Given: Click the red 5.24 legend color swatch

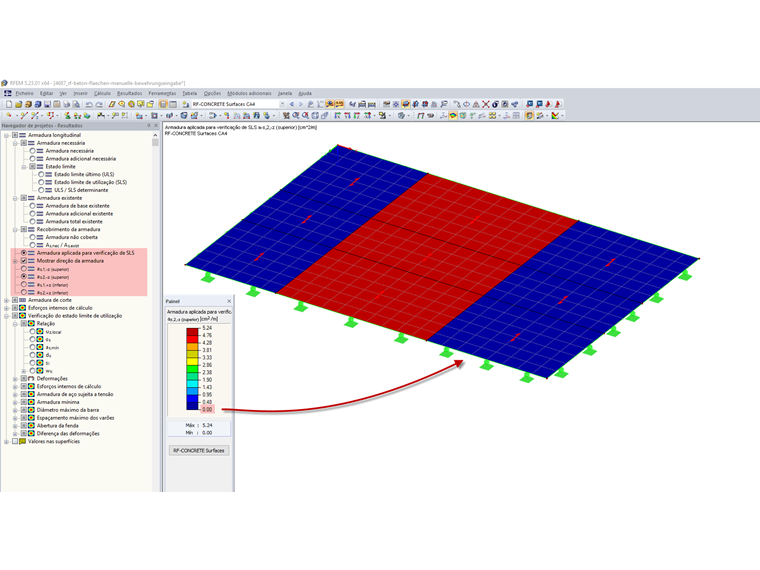Looking at the screenshot, I should point(192,332).
